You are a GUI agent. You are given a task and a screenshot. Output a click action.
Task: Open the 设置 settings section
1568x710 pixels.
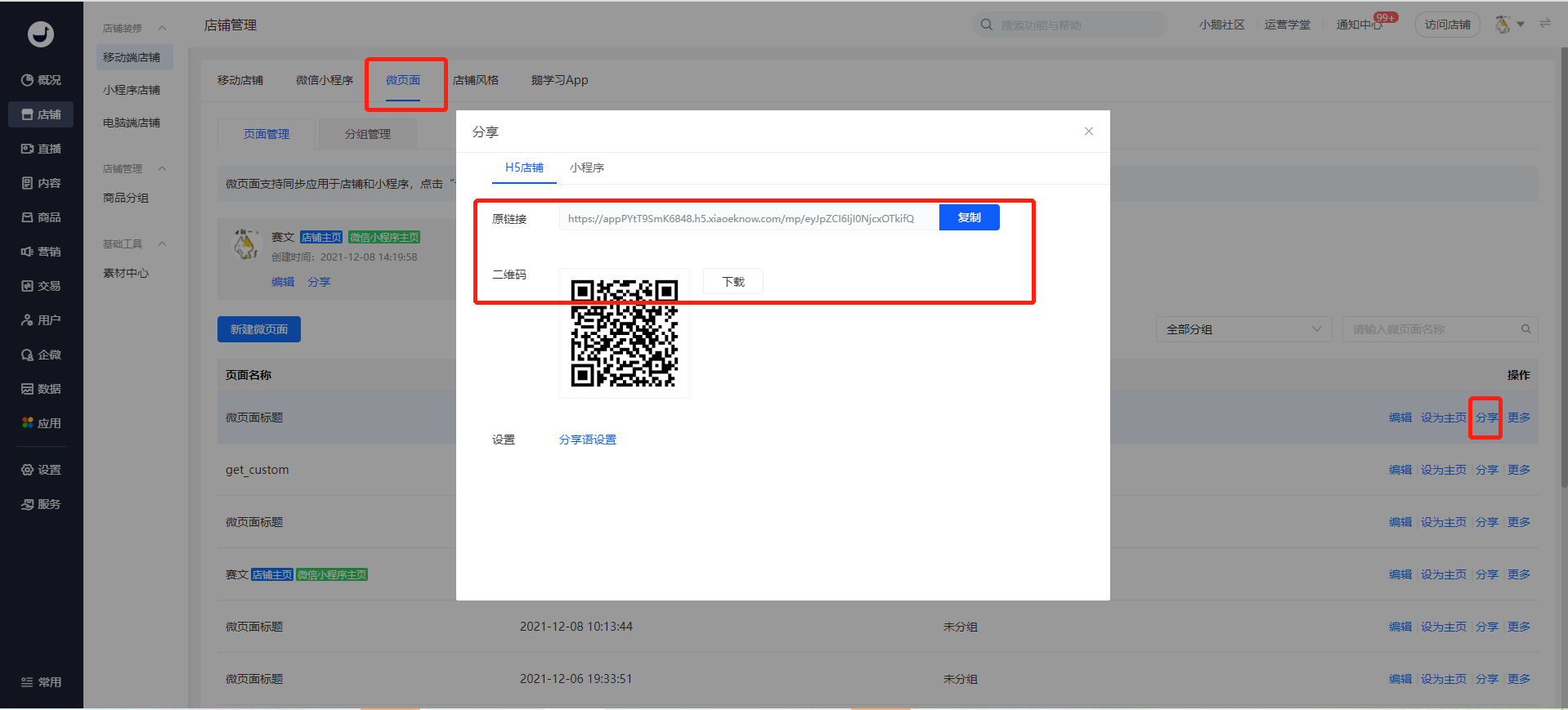pos(41,470)
